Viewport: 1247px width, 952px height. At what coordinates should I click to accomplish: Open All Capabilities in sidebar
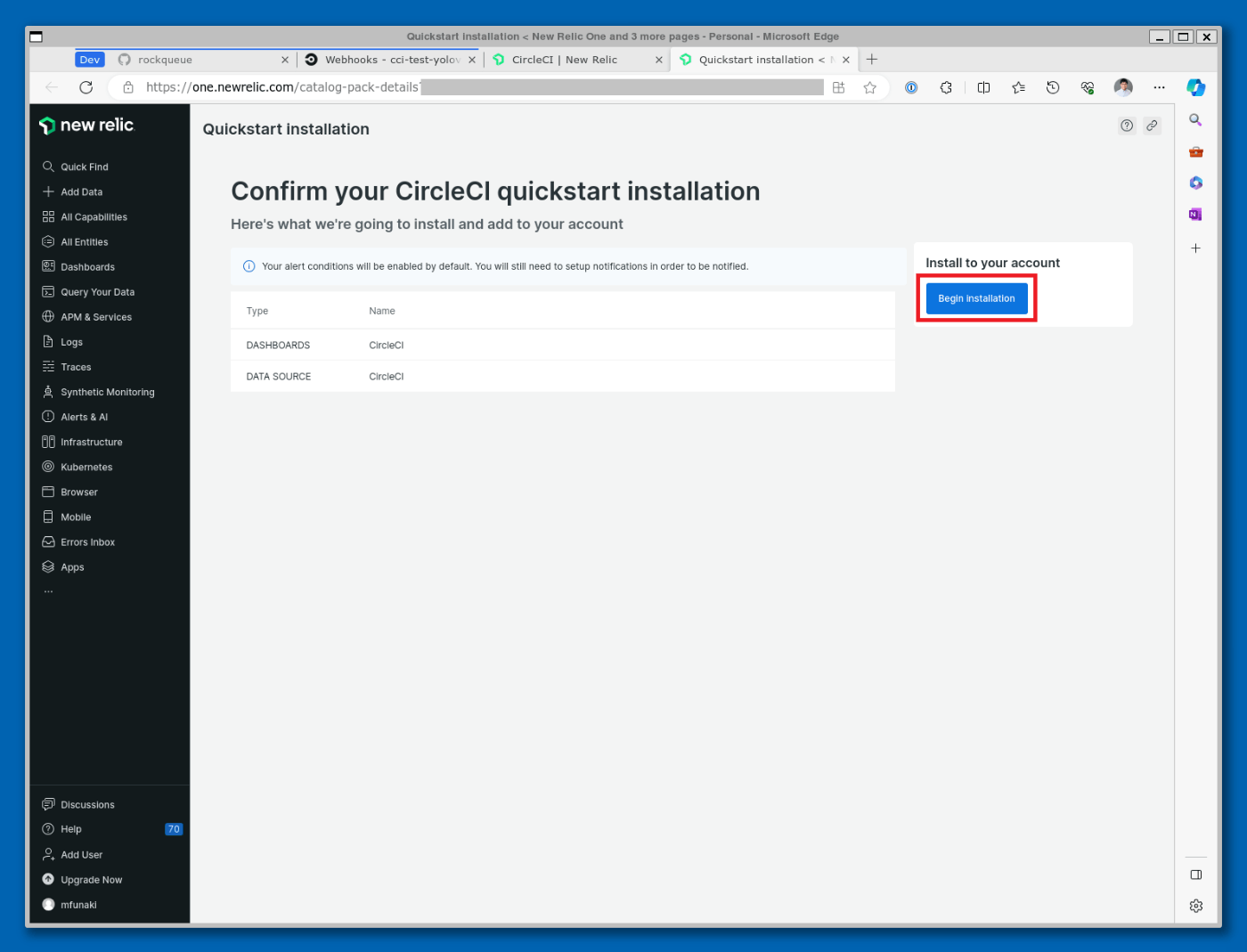pyautogui.click(x=94, y=216)
